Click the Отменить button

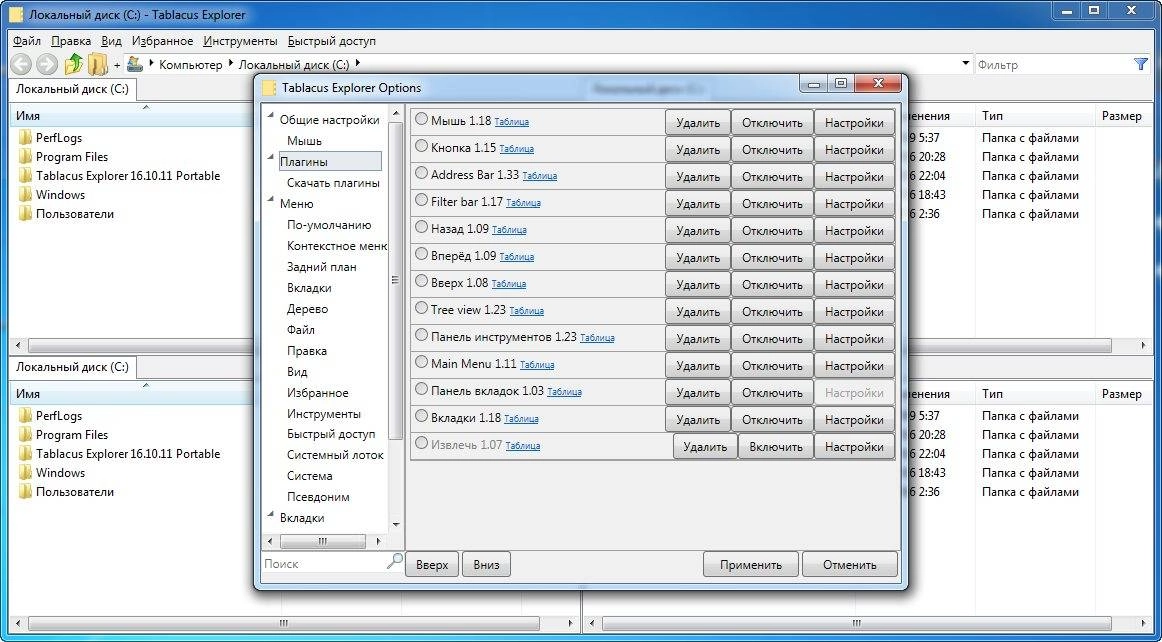(x=849, y=565)
